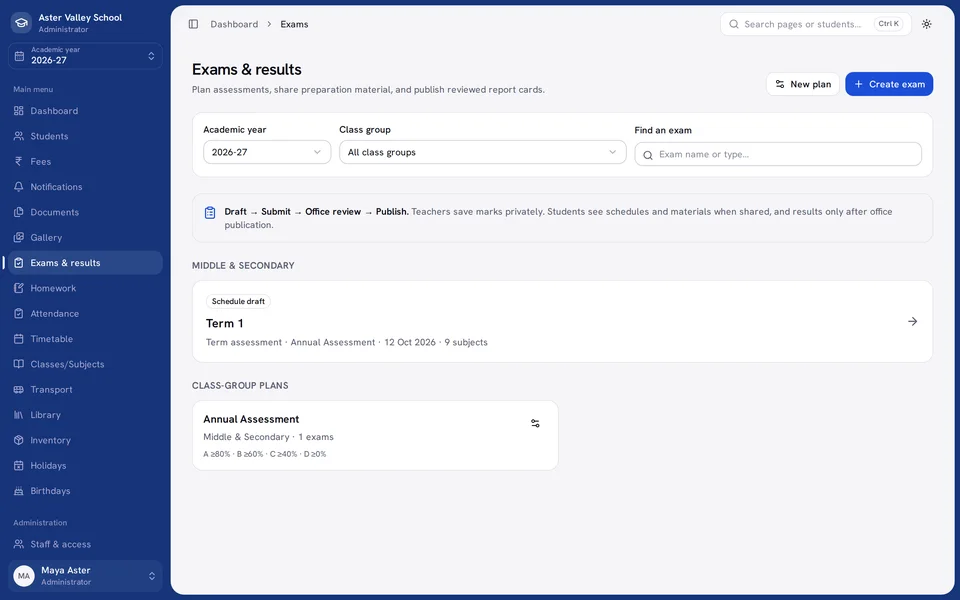This screenshot has height=600, width=960.
Task: Open the Timetable menu item
Action: tap(85, 339)
